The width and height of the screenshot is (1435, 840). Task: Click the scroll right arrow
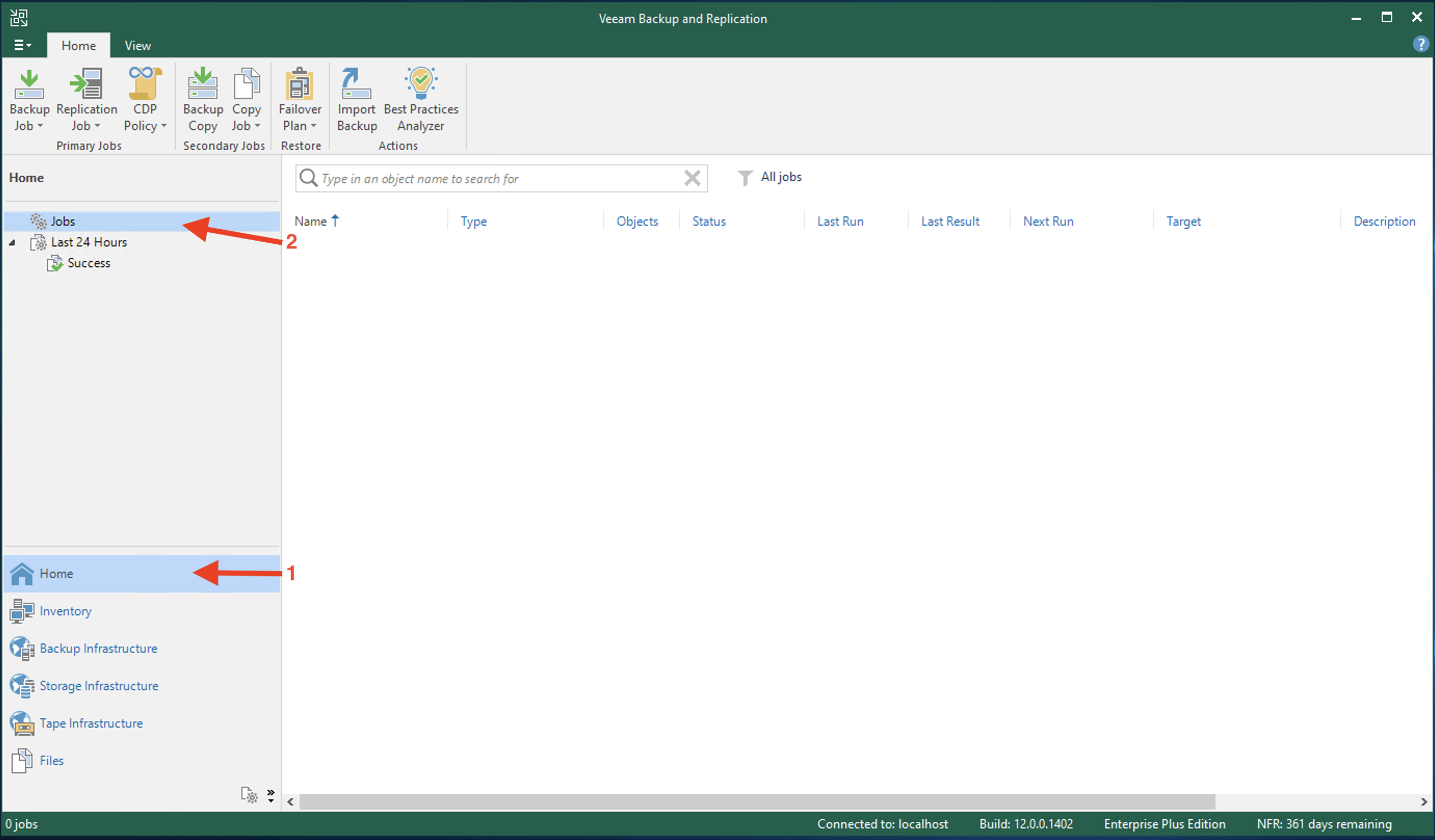[1424, 802]
